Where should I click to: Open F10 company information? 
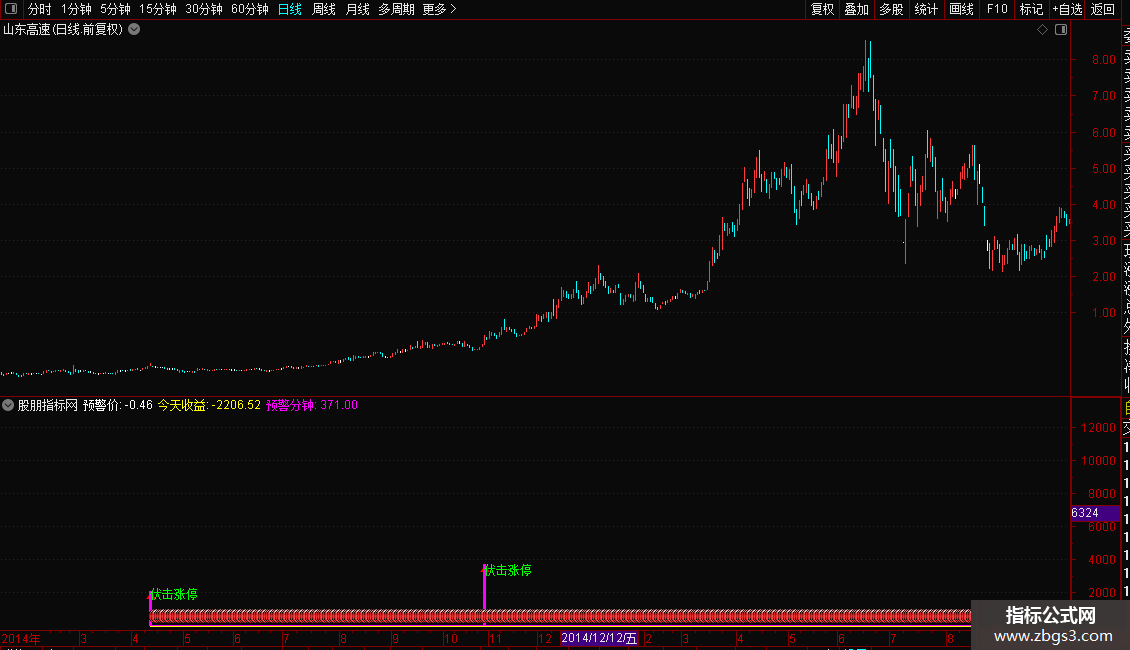click(997, 9)
